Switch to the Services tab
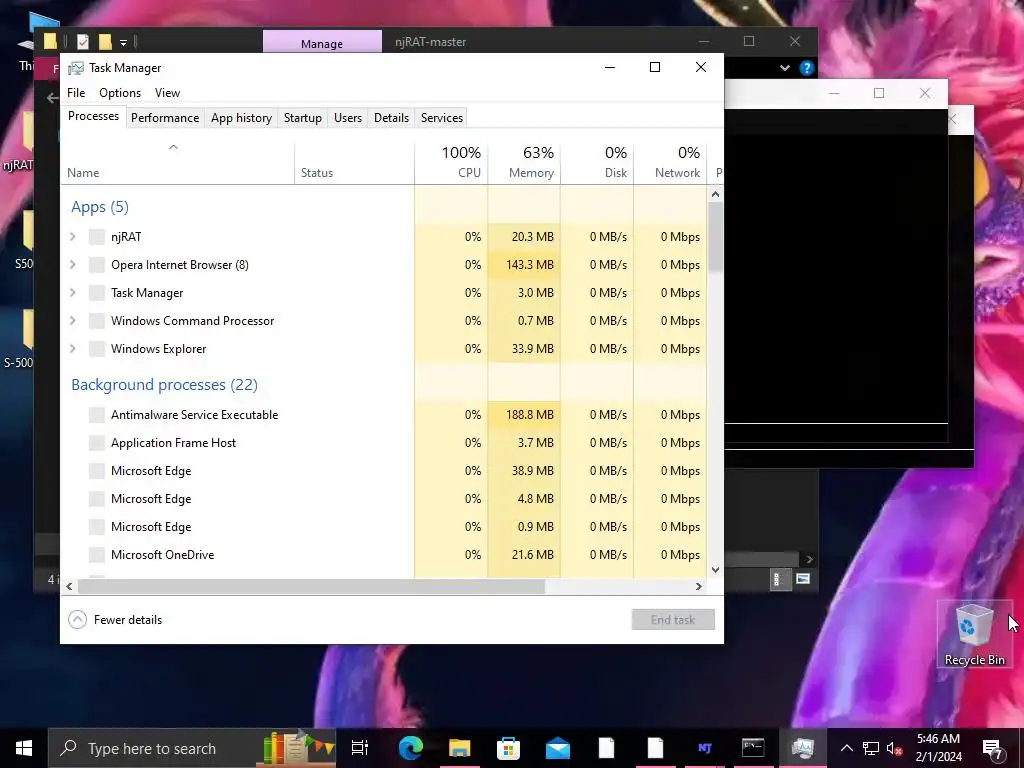 tap(441, 118)
